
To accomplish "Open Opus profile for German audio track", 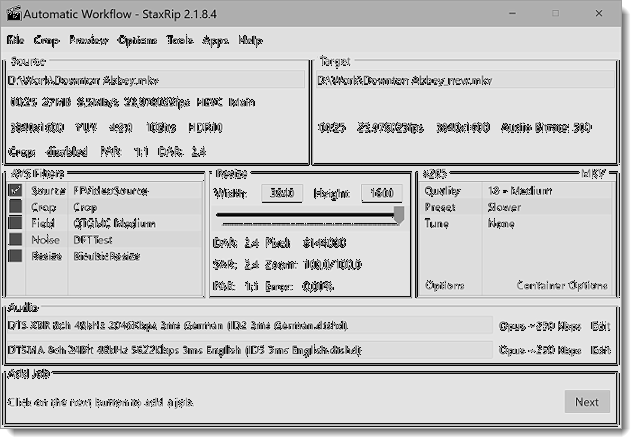I will pos(540,326).
